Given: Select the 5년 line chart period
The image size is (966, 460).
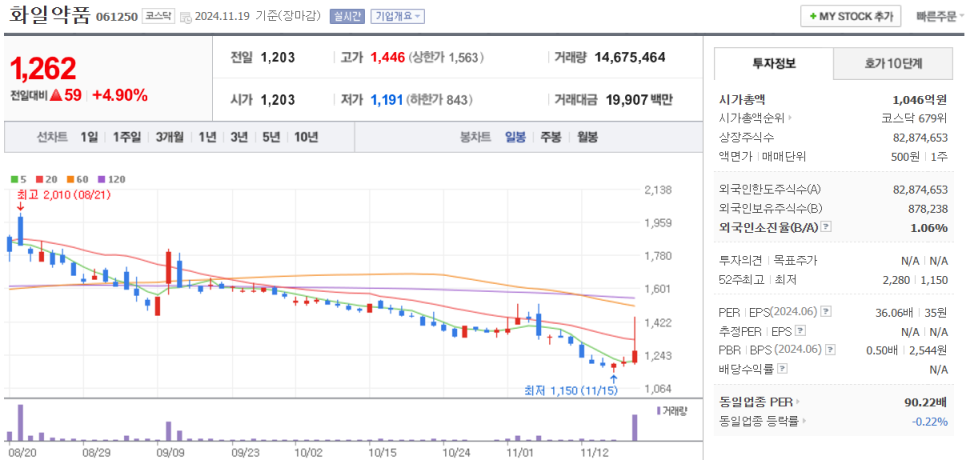Looking at the screenshot, I should pos(270,137).
